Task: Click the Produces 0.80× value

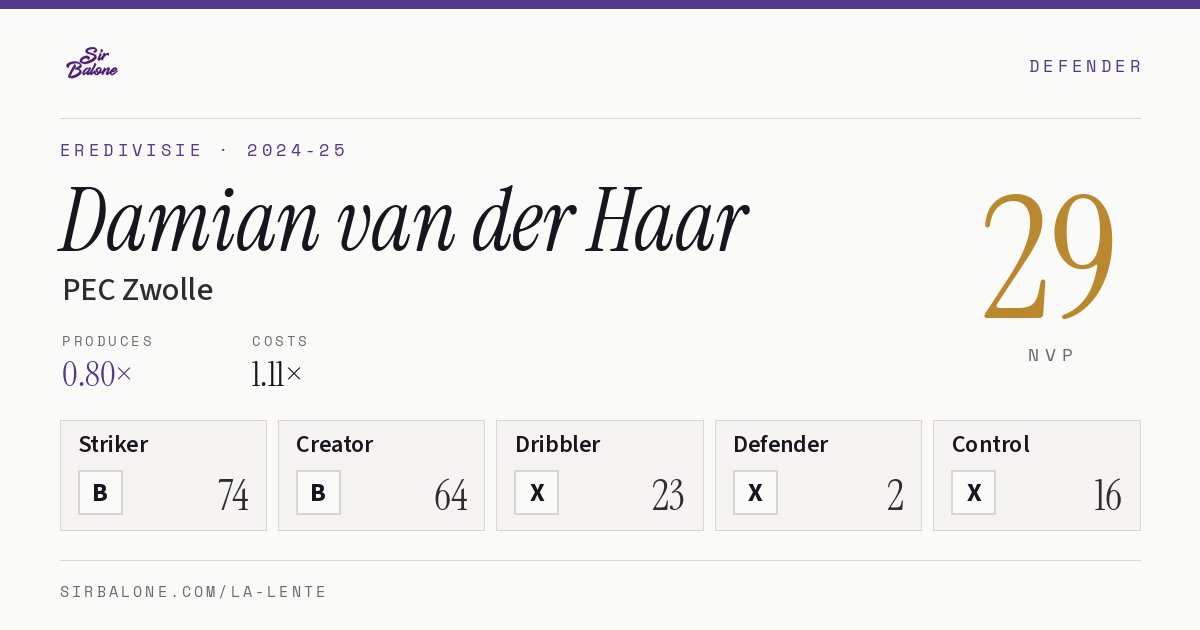Action: [x=97, y=374]
